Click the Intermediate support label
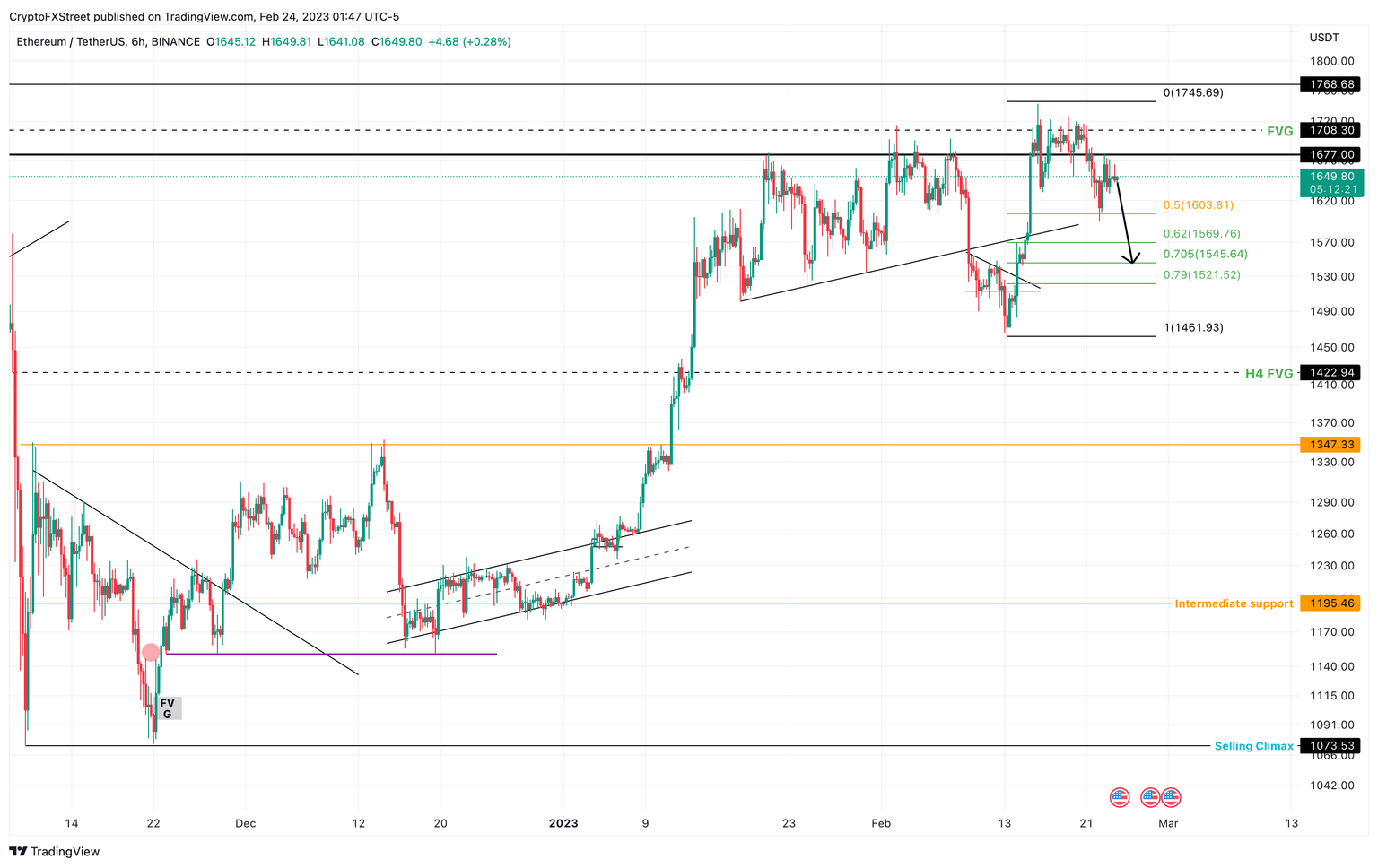Viewport: 1378px width, 868px height. (1234, 603)
